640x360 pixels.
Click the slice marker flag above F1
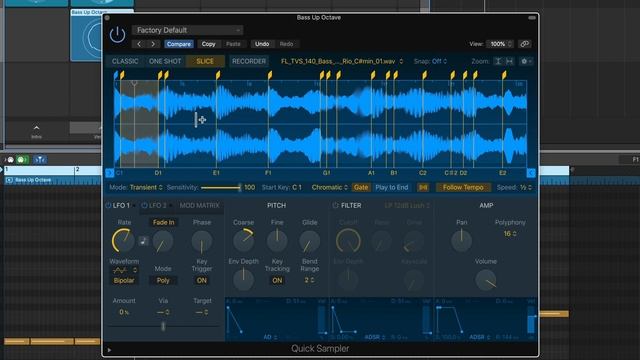[270, 75]
